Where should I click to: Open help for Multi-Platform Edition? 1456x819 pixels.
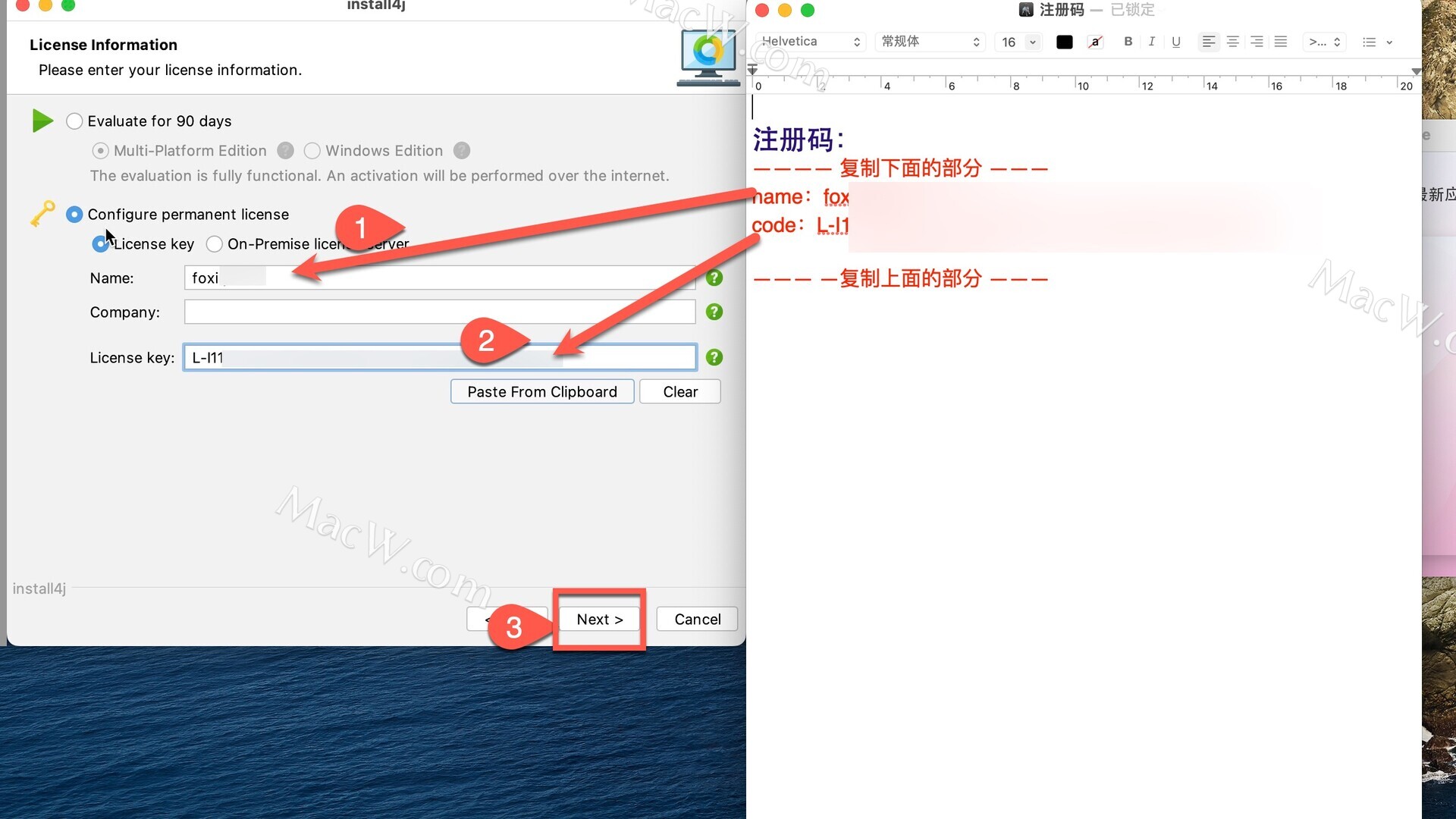(285, 151)
